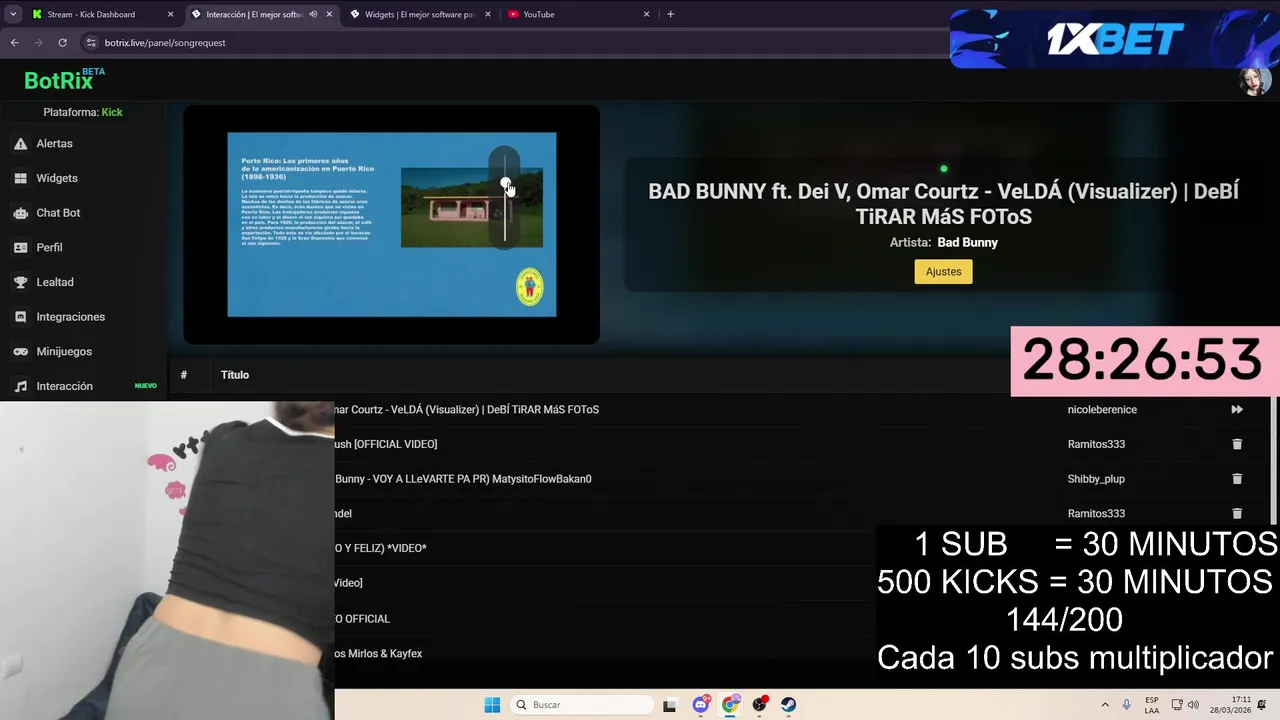Click the Plataforma: Kick label
The width and height of the screenshot is (1280, 720).
point(83,112)
